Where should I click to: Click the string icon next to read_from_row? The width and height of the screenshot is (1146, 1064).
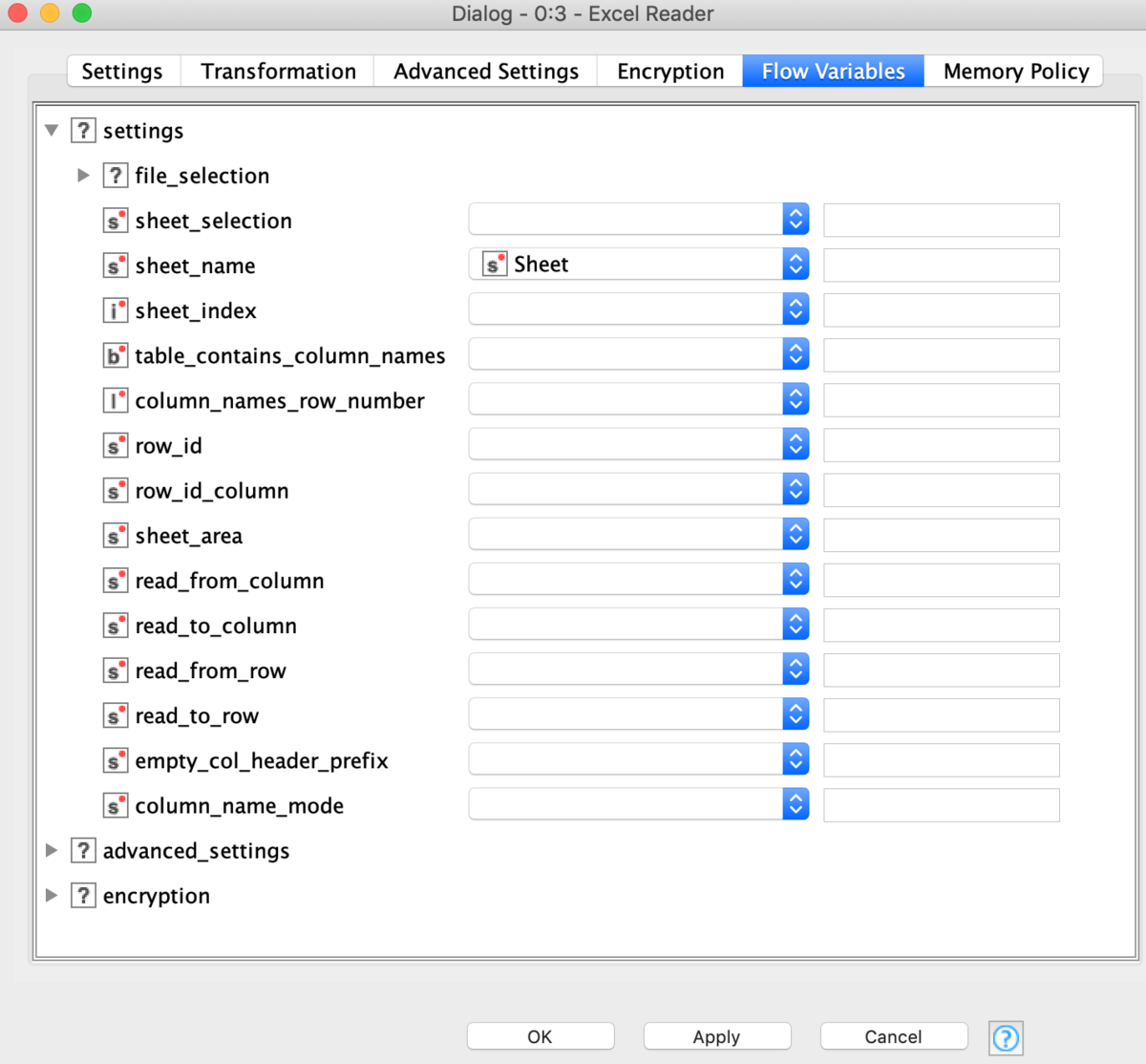click(116, 670)
